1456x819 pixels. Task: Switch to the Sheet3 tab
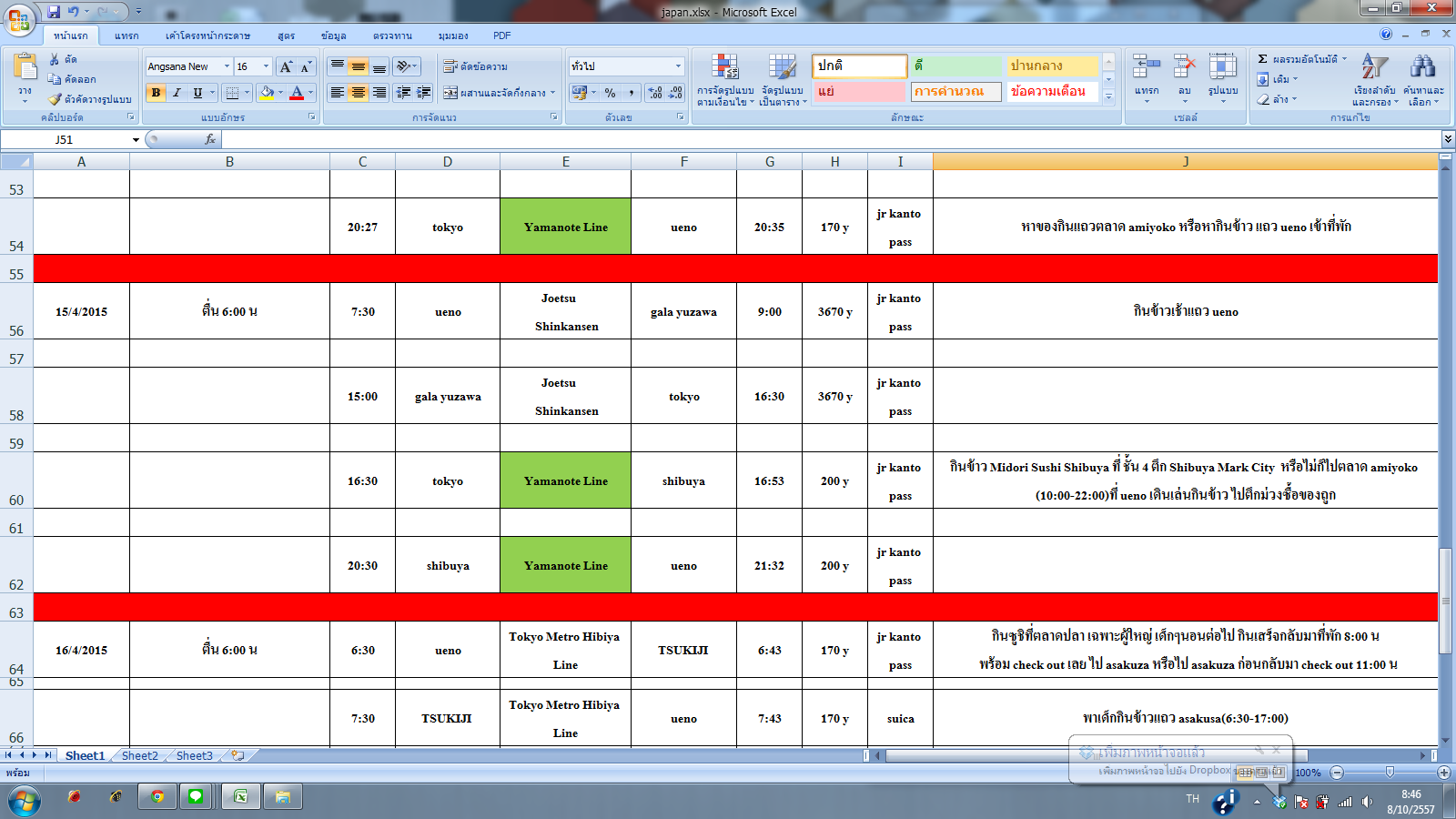tap(195, 755)
